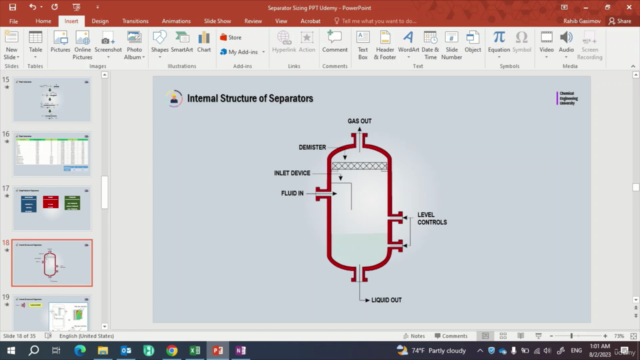Screen dimensions: 640x360
Task: Start presentation from beginning icon
Action: pyautogui.click(x=76, y=7)
